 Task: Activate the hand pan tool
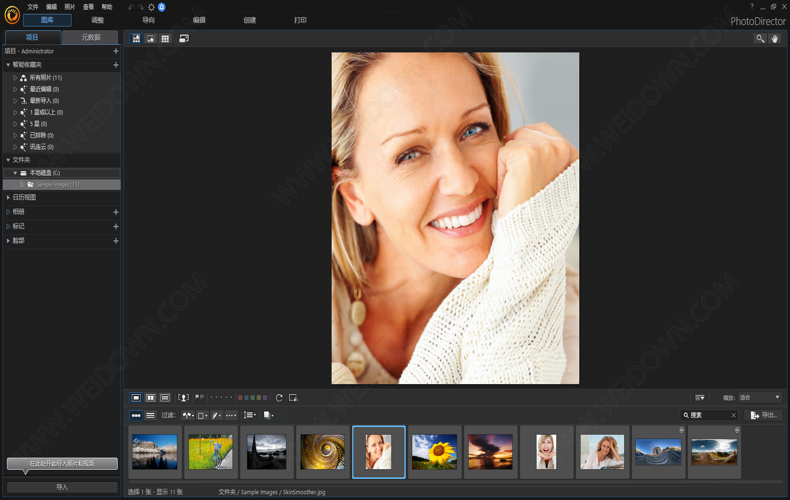coord(774,38)
